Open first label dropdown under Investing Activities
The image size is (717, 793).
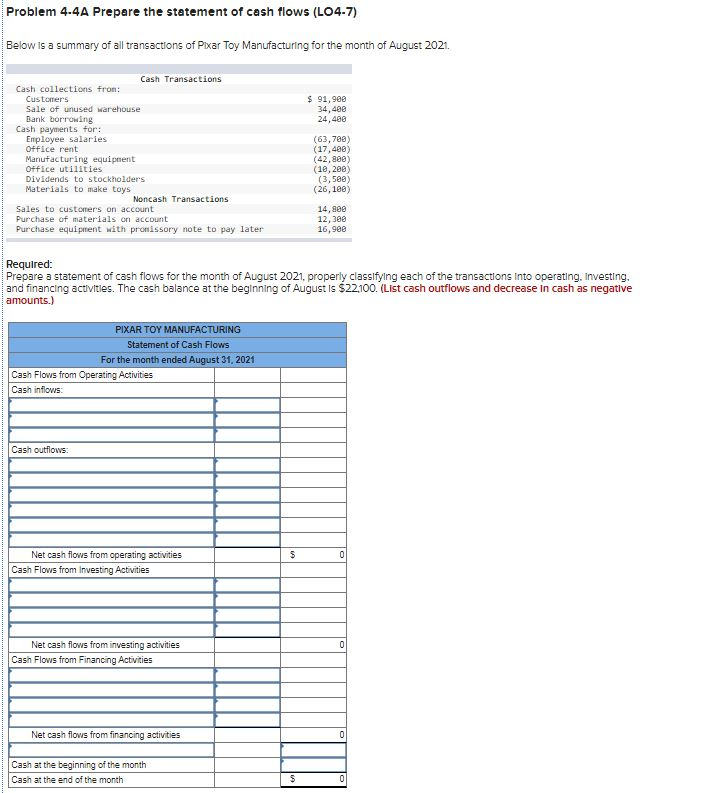[x=111, y=585]
